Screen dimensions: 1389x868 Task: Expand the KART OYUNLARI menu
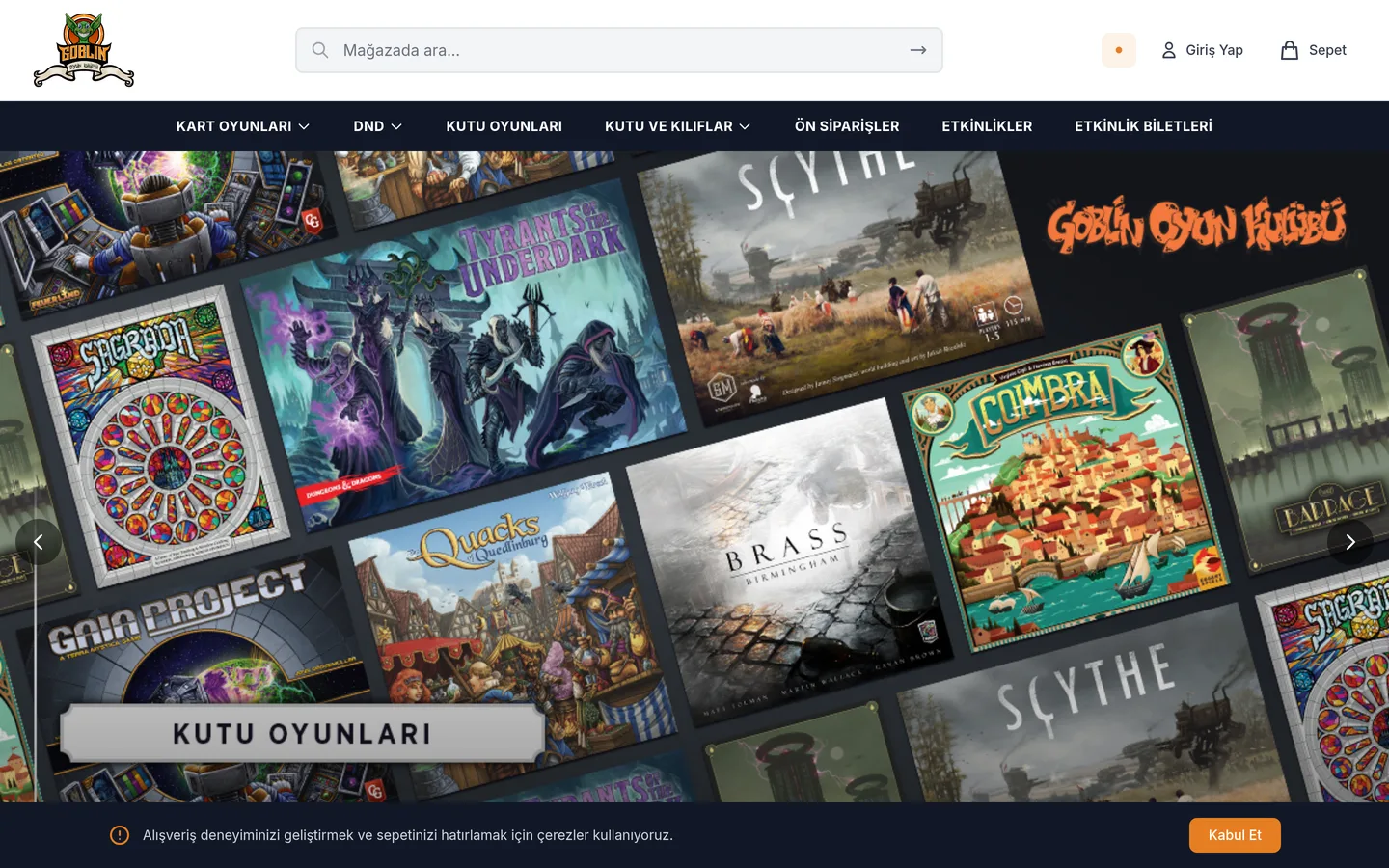(243, 126)
